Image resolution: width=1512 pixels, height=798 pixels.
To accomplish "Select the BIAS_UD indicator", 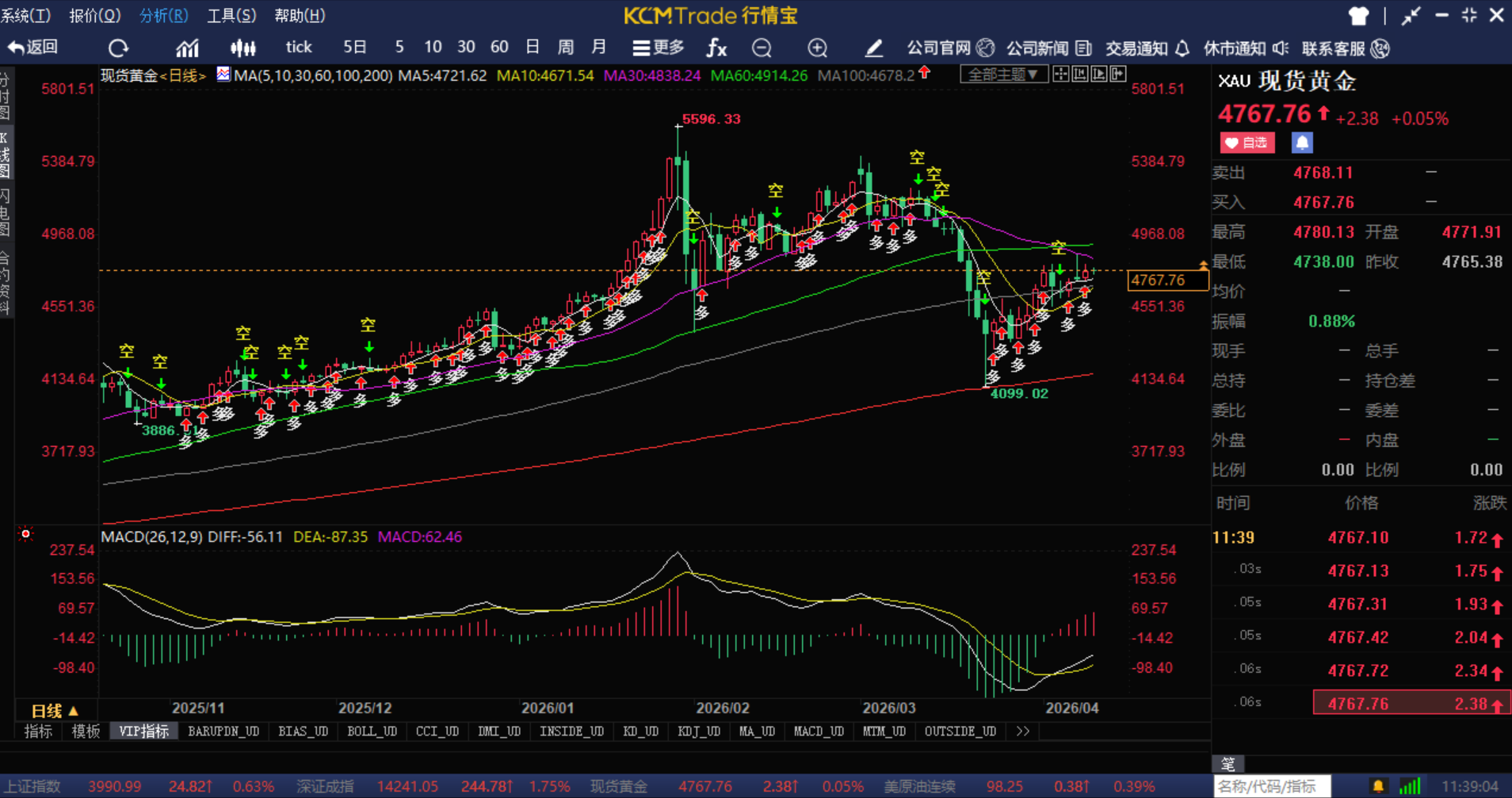I will point(304,731).
